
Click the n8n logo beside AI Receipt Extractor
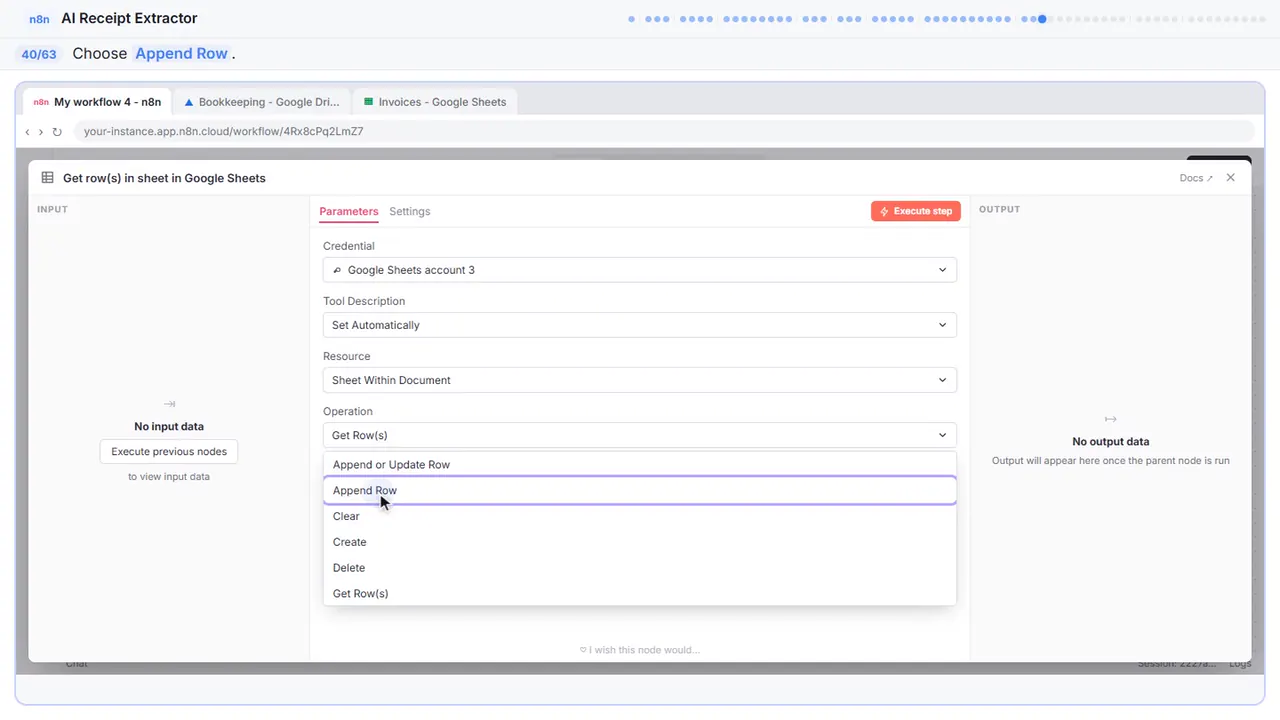coord(39,19)
